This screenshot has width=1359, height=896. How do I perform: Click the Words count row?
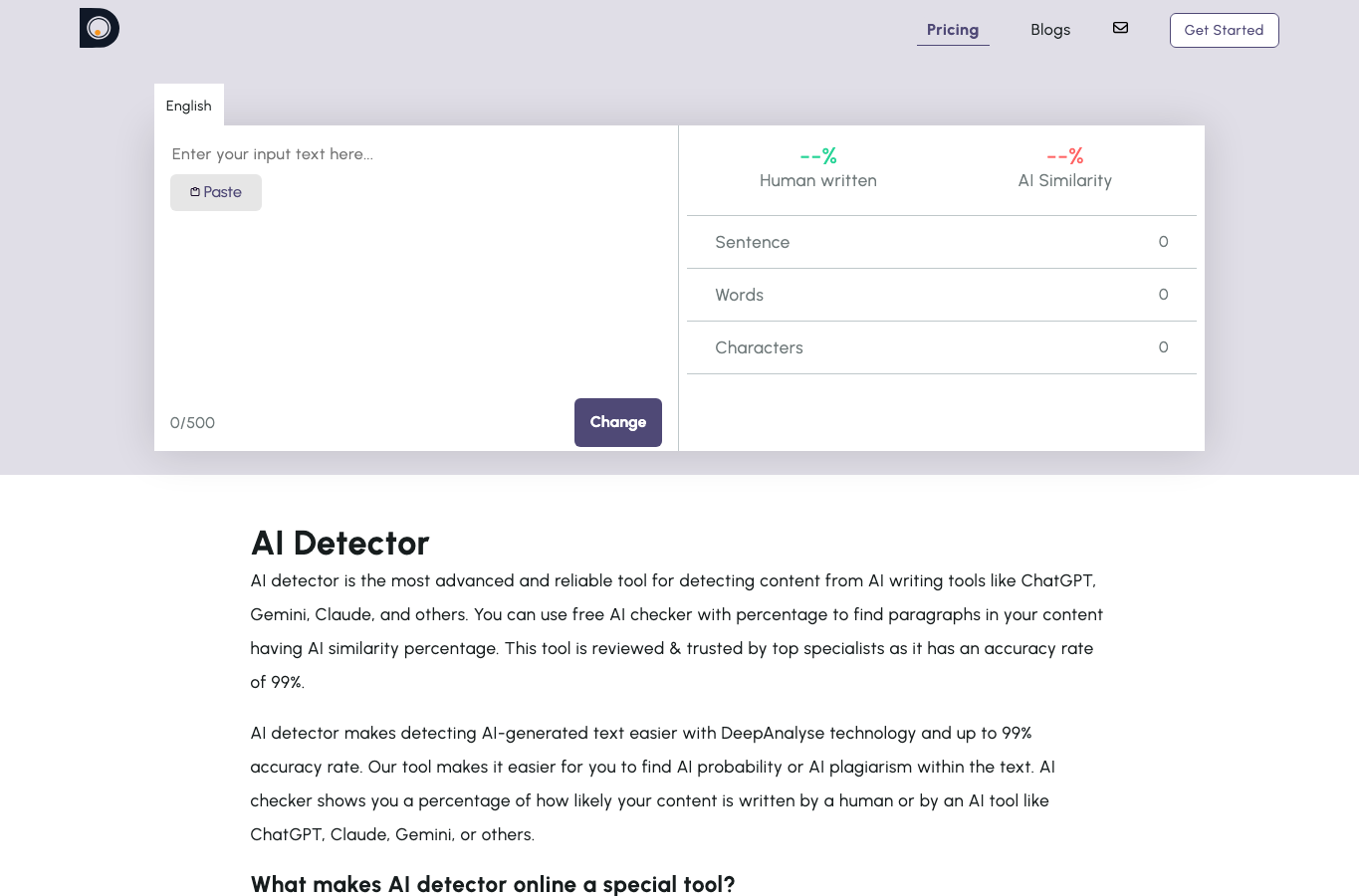tap(942, 295)
